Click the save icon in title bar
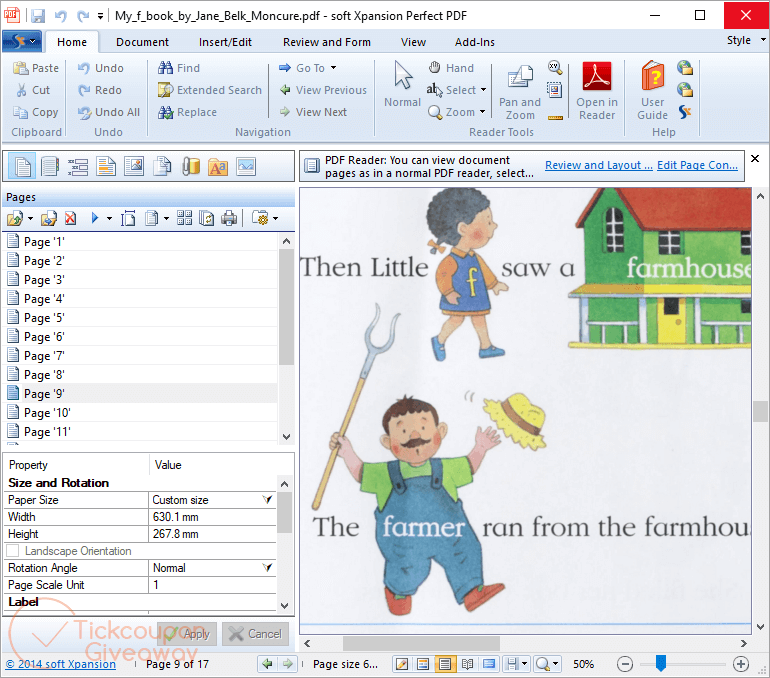The width and height of the screenshot is (770, 678). (38, 16)
